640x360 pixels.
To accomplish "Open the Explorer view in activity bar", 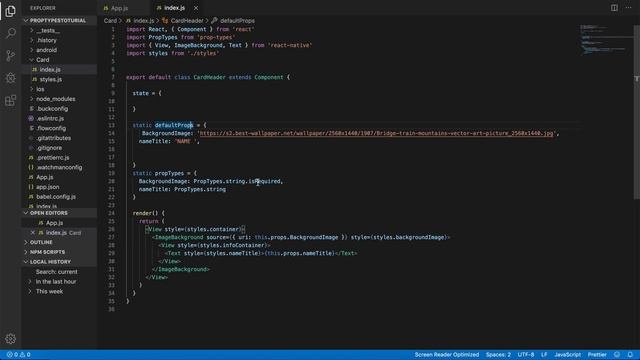I will point(11,11).
